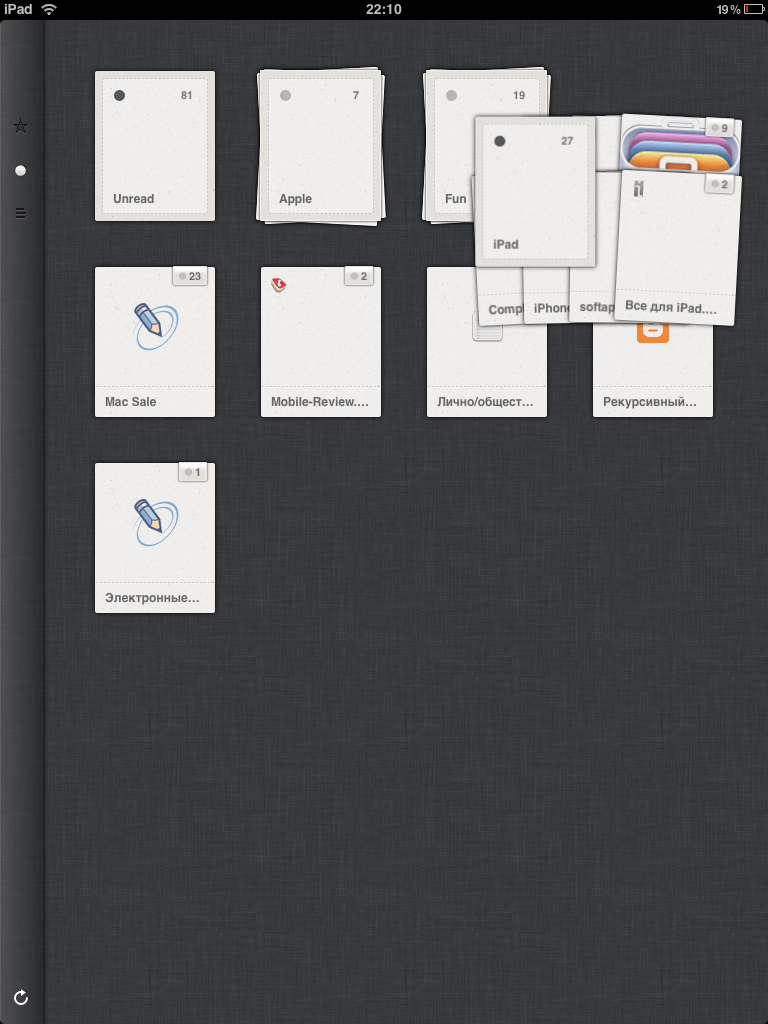This screenshot has width=768, height=1024.
Task: Open the Apple folder stack
Action: point(321,146)
